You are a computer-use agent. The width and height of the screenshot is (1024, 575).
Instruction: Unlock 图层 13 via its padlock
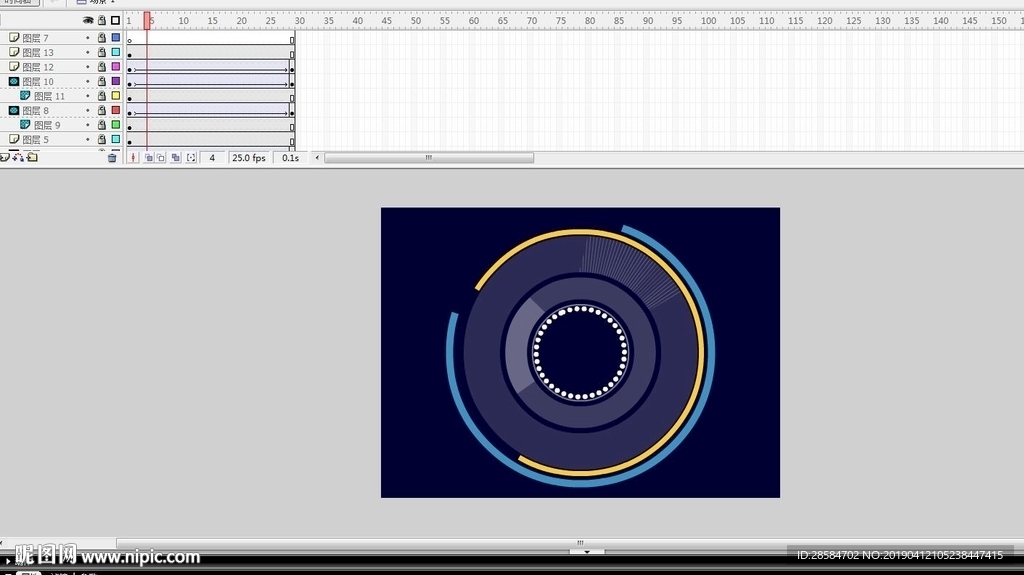(102, 52)
